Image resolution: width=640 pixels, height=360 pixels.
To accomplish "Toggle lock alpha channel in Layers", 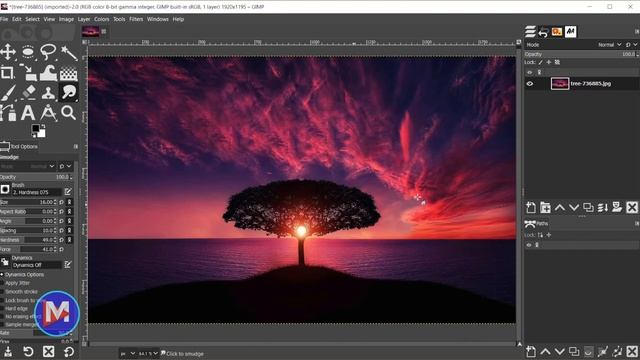I will pos(557,62).
